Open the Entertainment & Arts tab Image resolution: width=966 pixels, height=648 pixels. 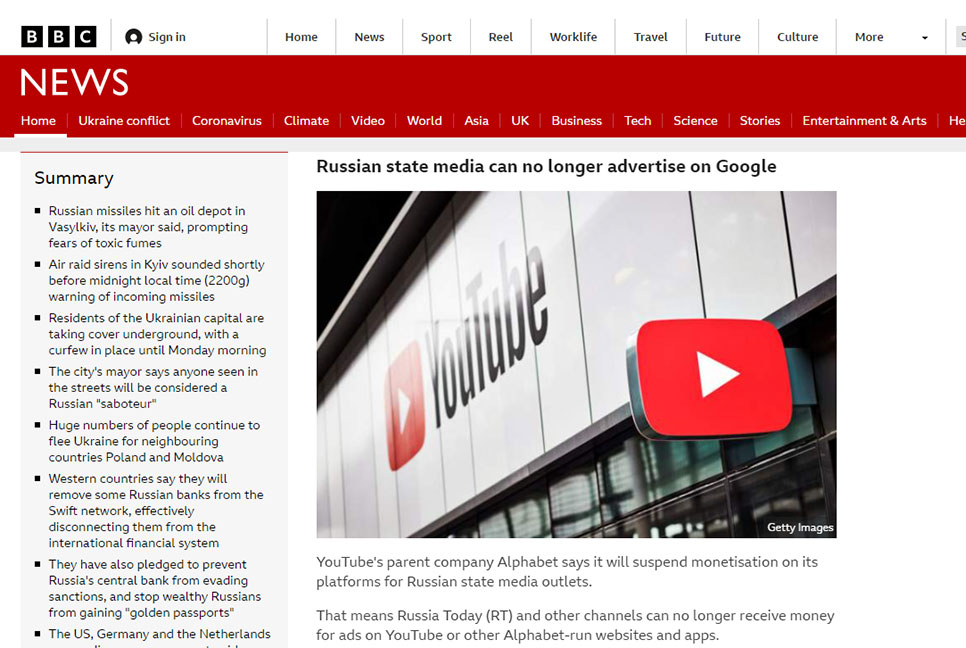(864, 121)
